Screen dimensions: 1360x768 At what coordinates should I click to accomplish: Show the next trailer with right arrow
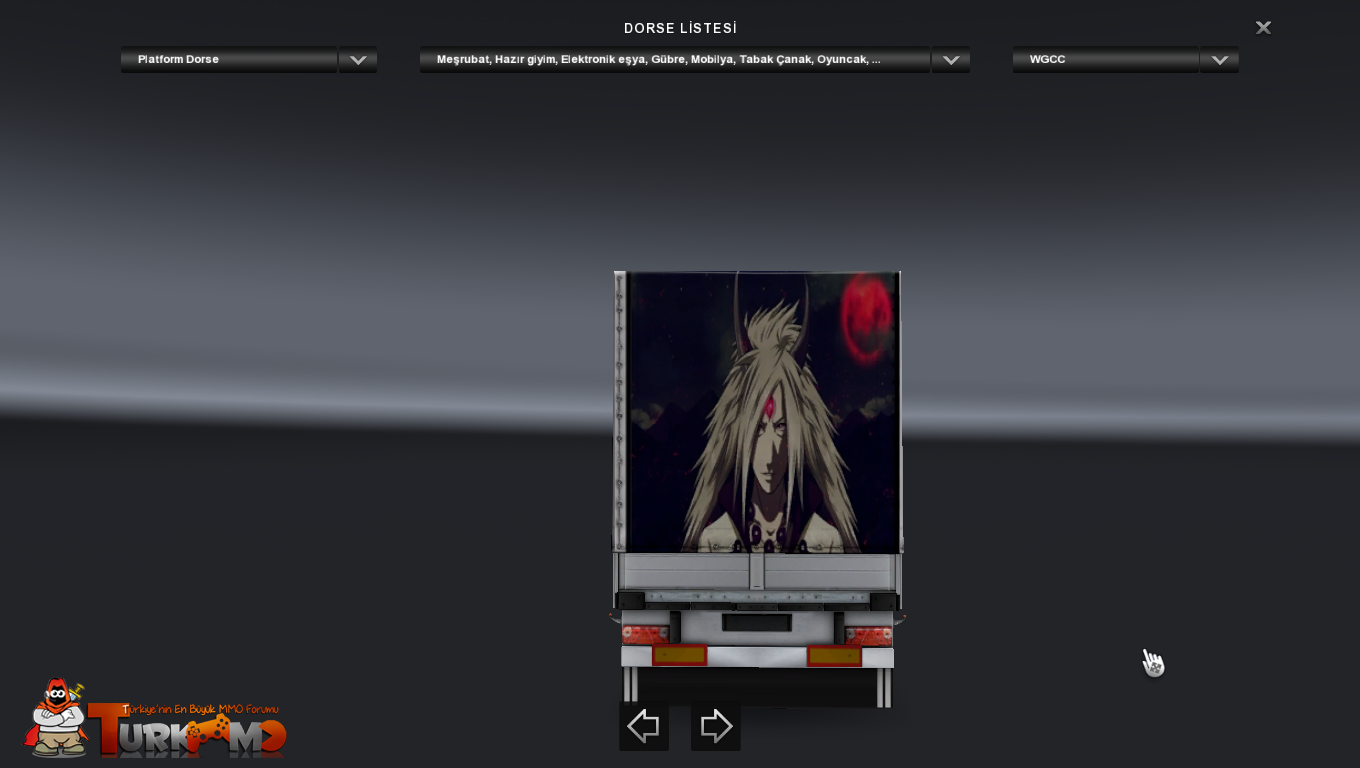716,726
